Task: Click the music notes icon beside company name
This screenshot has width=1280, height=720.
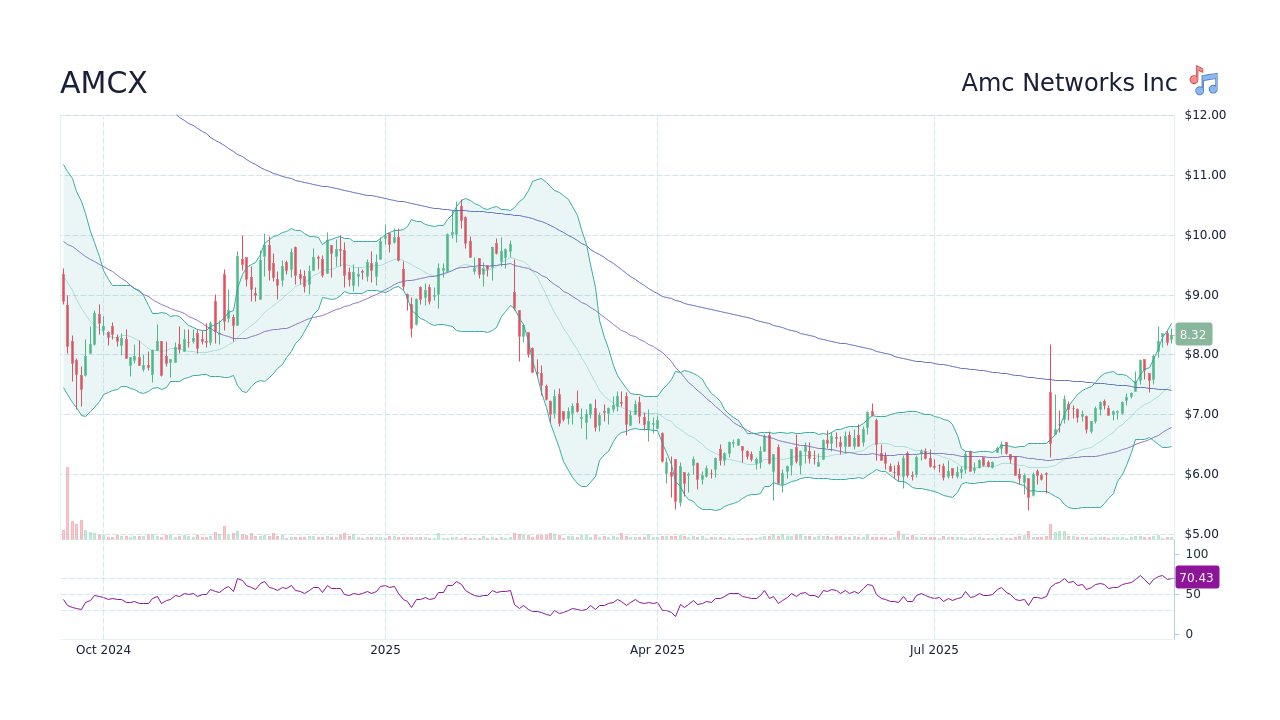Action: click(x=1203, y=81)
